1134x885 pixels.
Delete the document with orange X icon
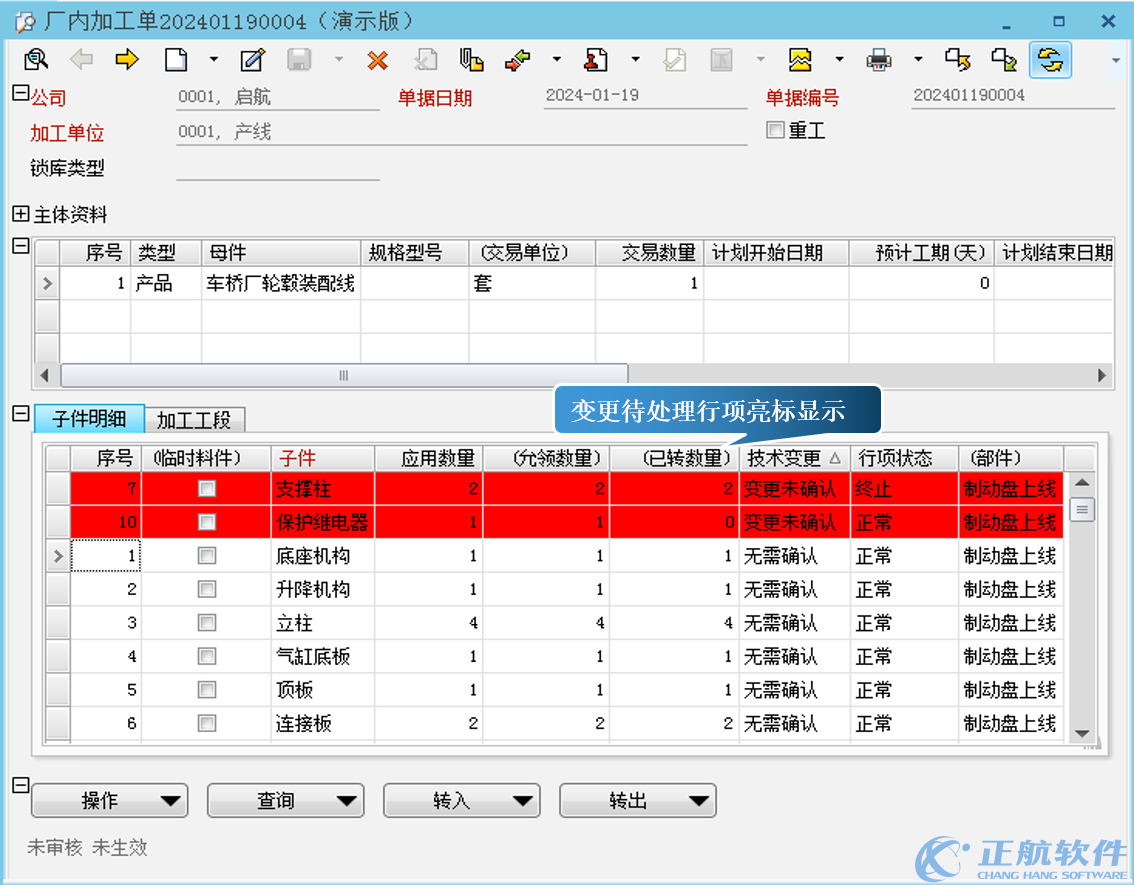pyautogui.click(x=378, y=60)
